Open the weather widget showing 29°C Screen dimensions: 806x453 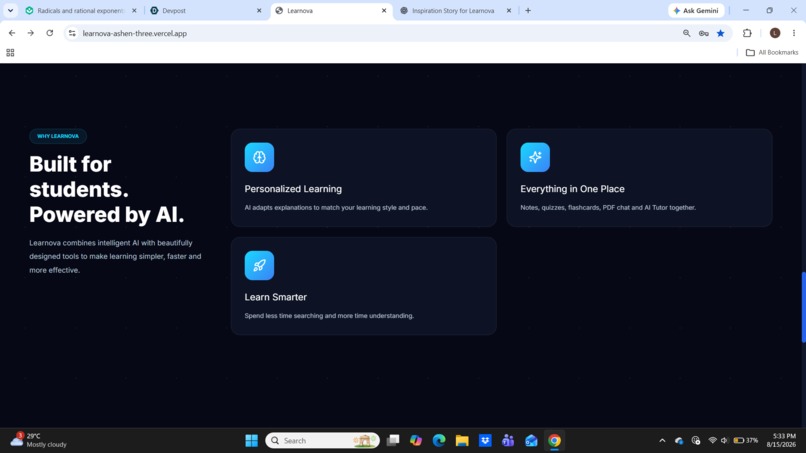39,440
